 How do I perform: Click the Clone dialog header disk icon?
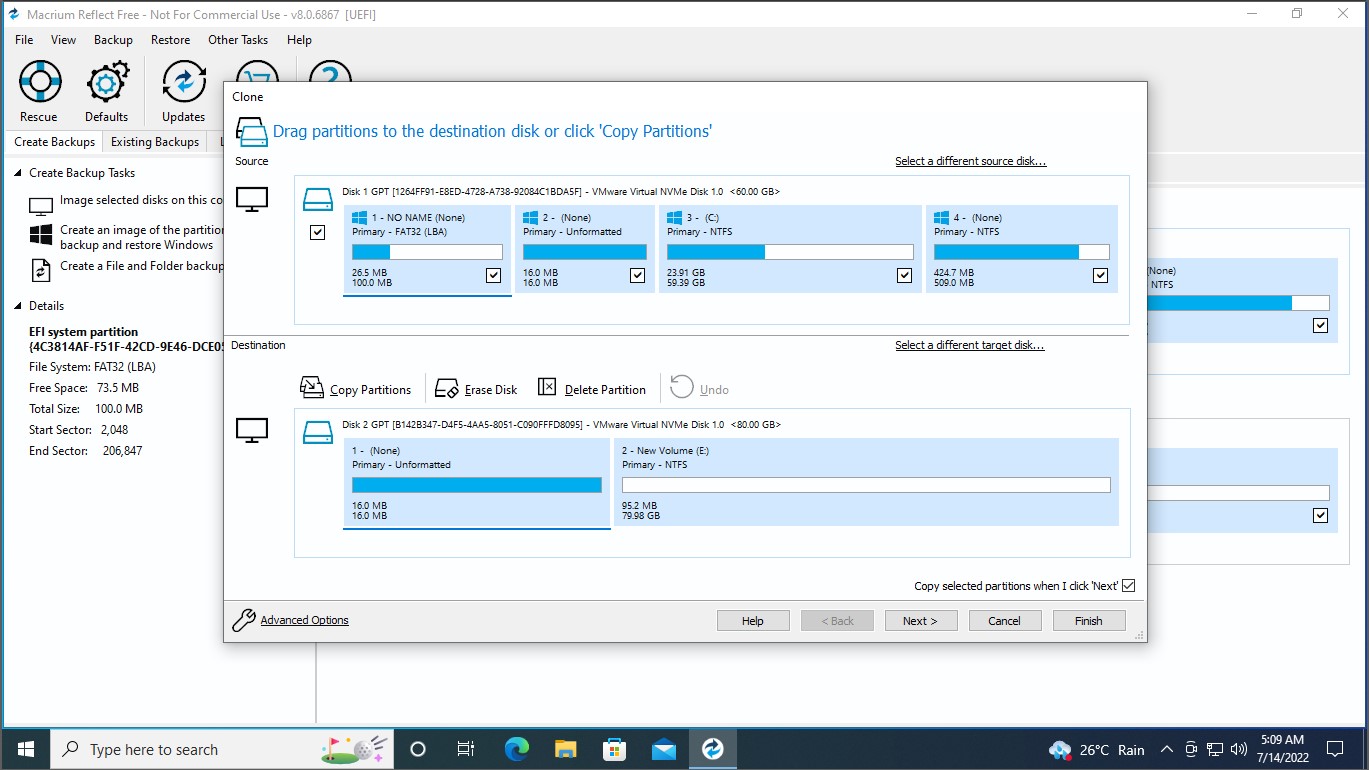[251, 132]
